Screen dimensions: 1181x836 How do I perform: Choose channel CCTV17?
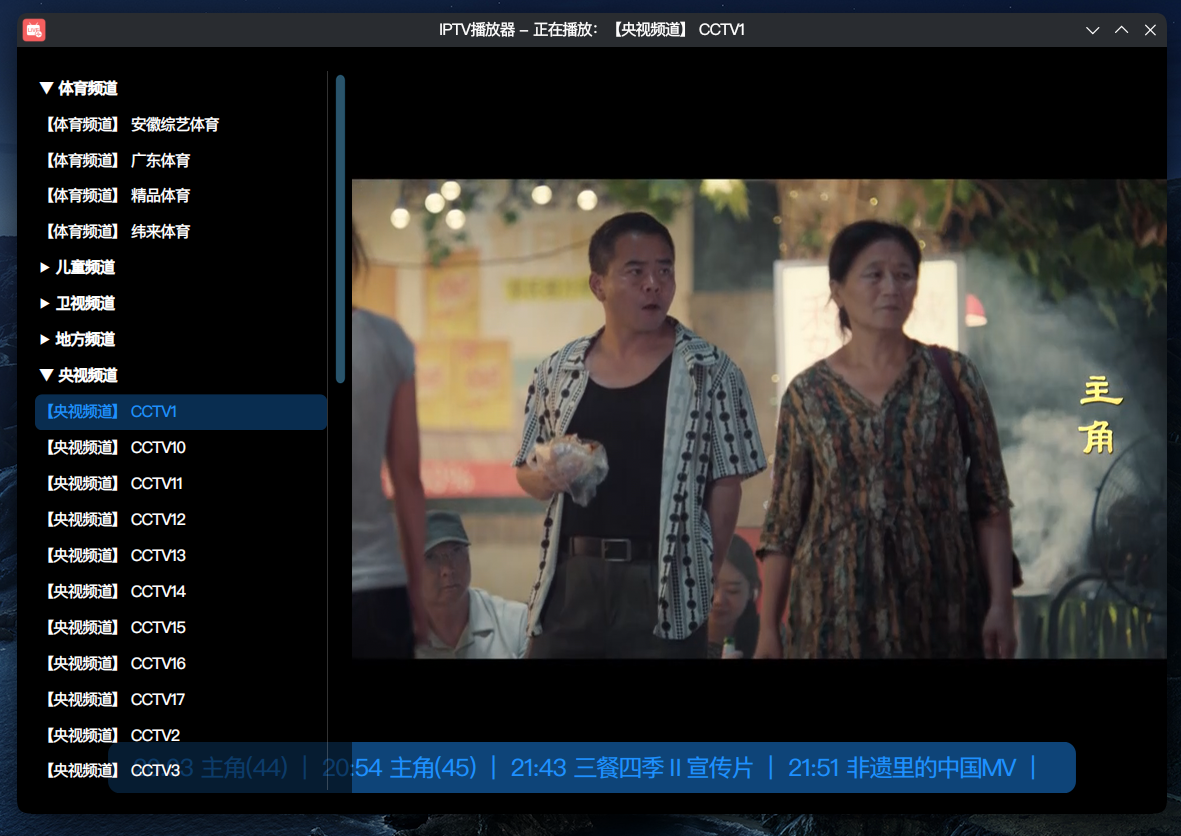[x=181, y=700]
